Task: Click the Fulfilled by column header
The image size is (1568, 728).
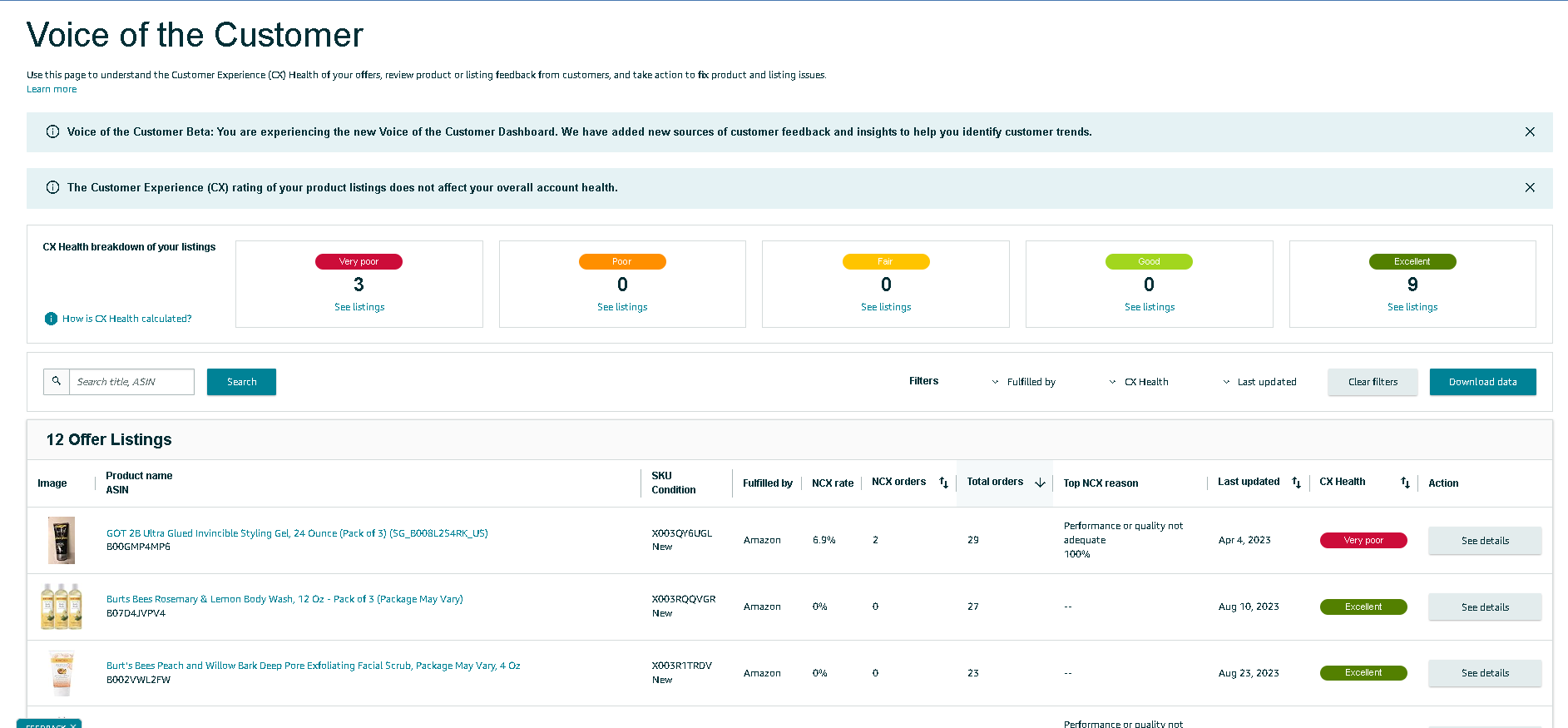Action: (x=768, y=483)
